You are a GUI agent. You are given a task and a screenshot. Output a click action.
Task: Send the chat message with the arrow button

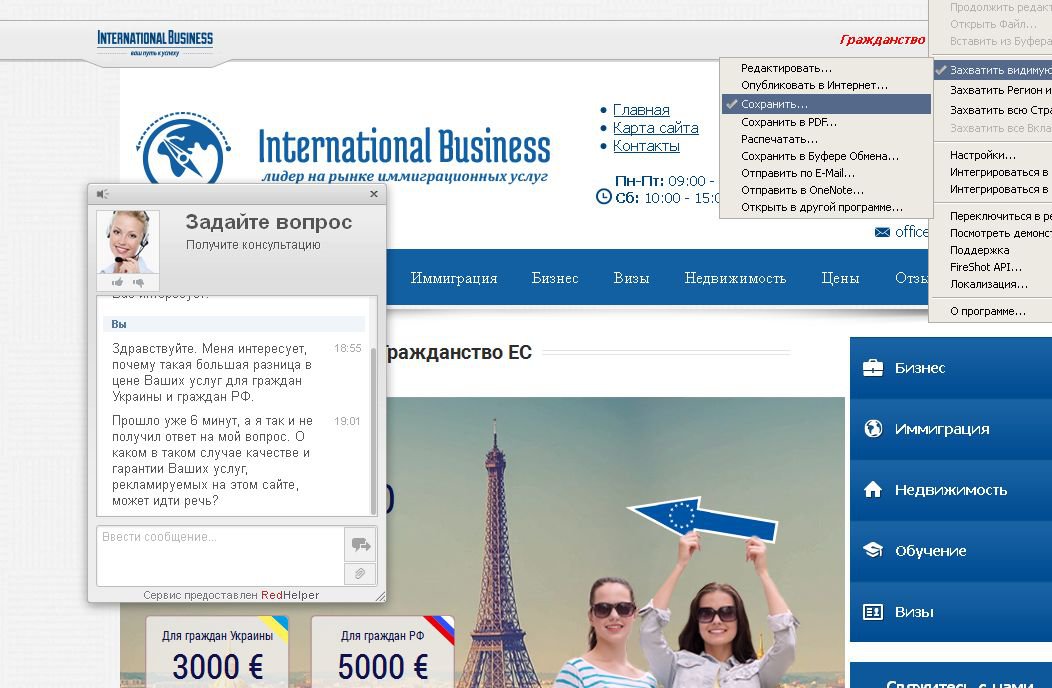[x=360, y=545]
